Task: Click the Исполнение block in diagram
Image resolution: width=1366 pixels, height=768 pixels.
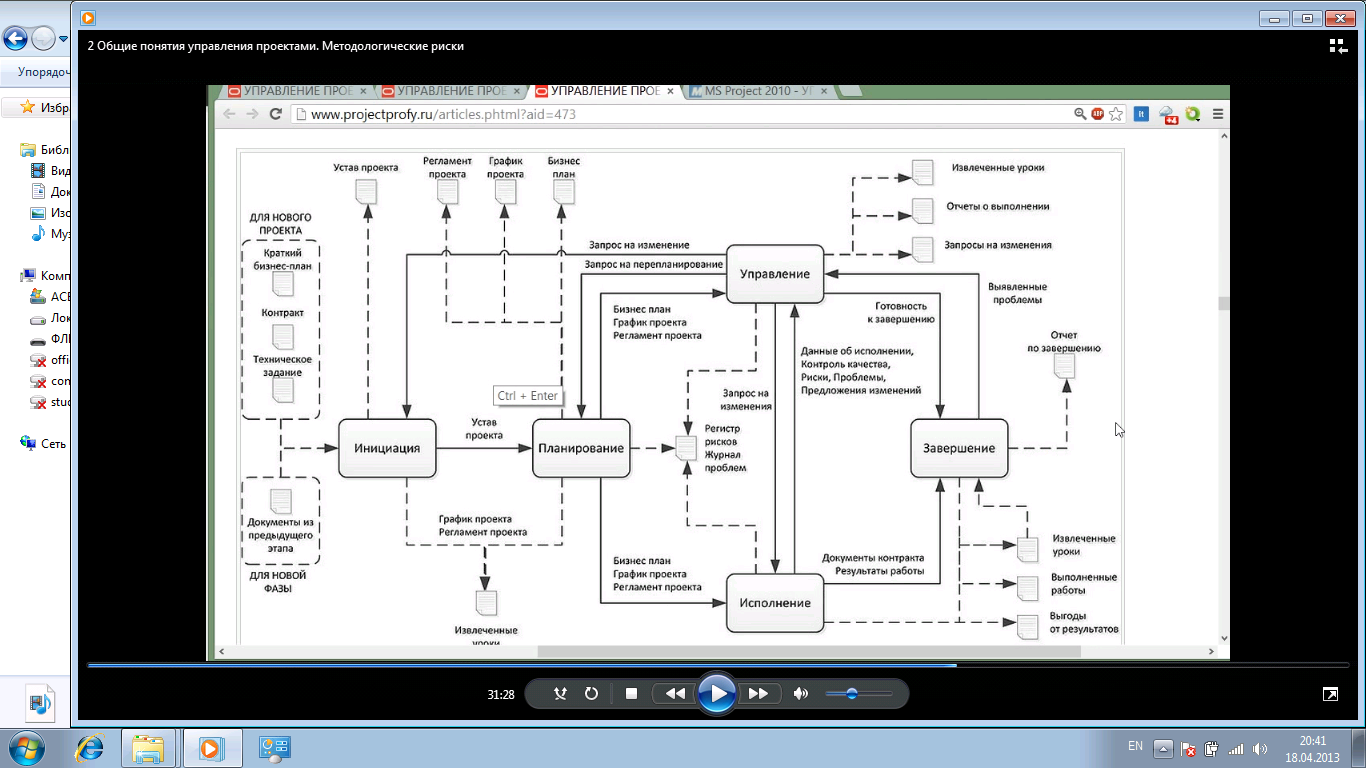Action: pyautogui.click(x=775, y=603)
